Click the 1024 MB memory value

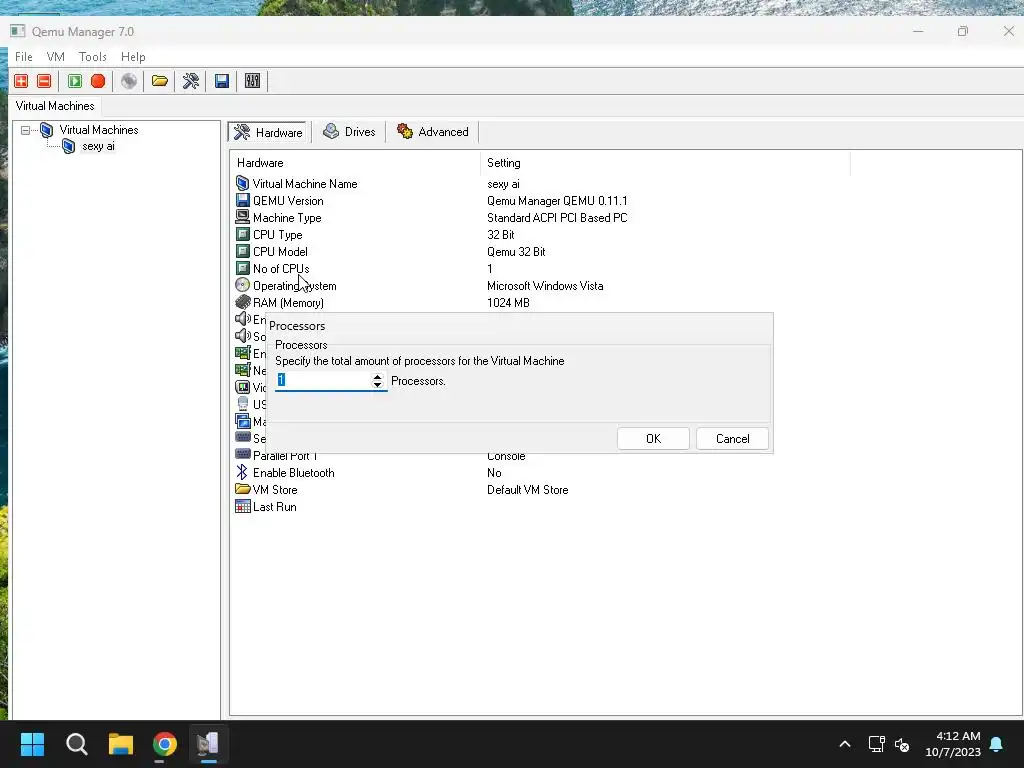pos(508,302)
